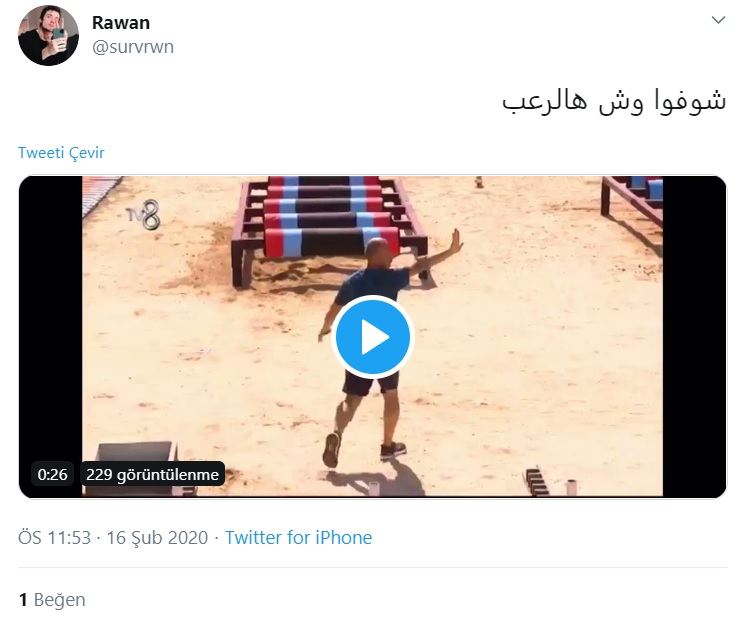
Task: Open the ÖS 11:53 timestamp link
Action: [54, 538]
